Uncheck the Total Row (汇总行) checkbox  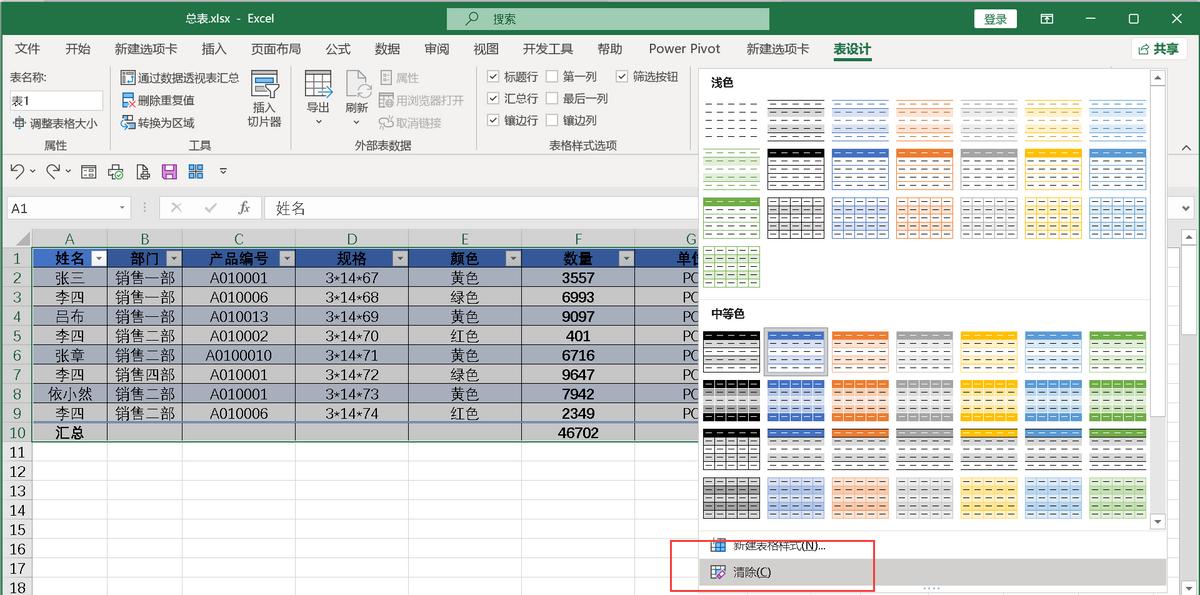point(493,98)
